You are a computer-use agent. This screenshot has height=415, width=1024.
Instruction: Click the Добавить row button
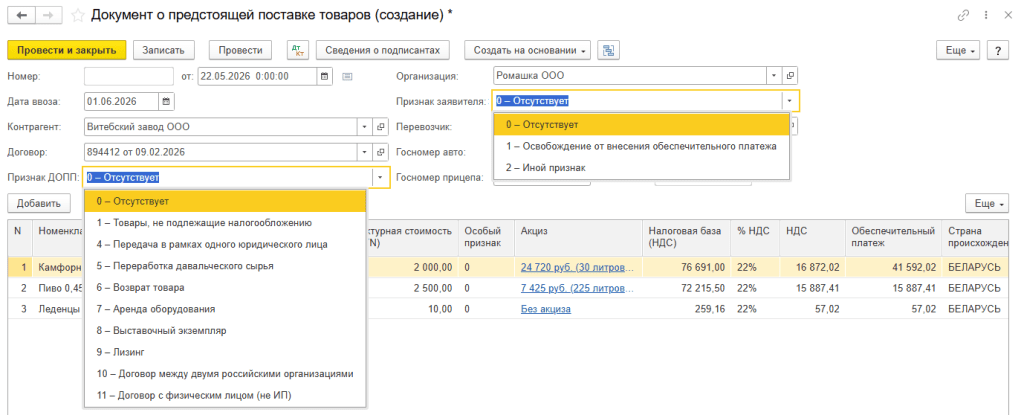(39, 203)
